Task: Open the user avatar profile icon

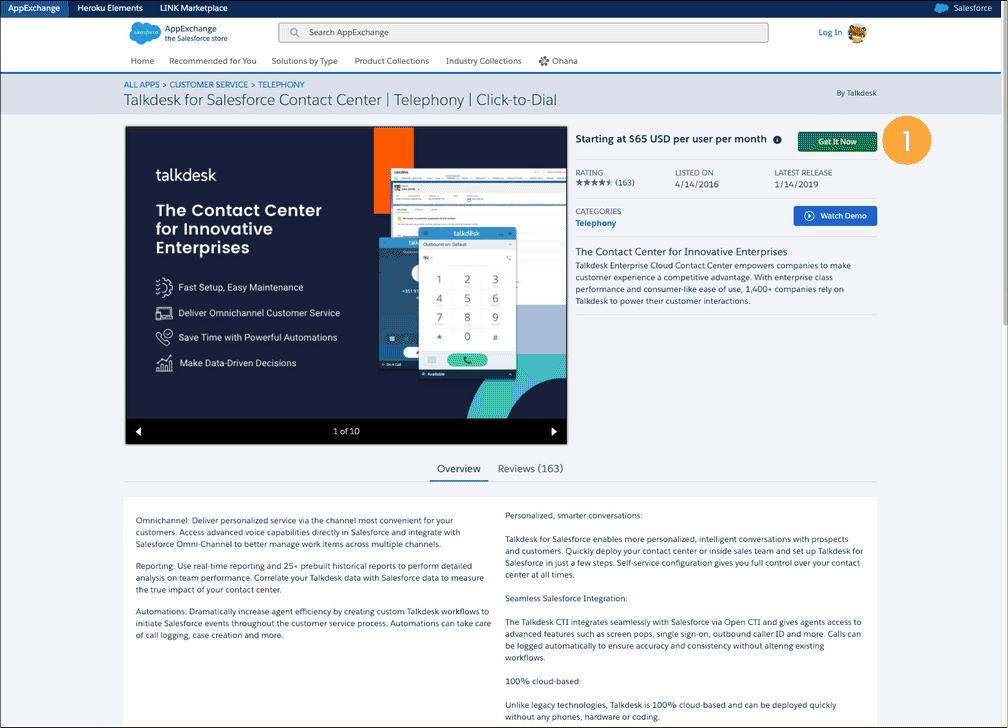Action: pos(857,32)
